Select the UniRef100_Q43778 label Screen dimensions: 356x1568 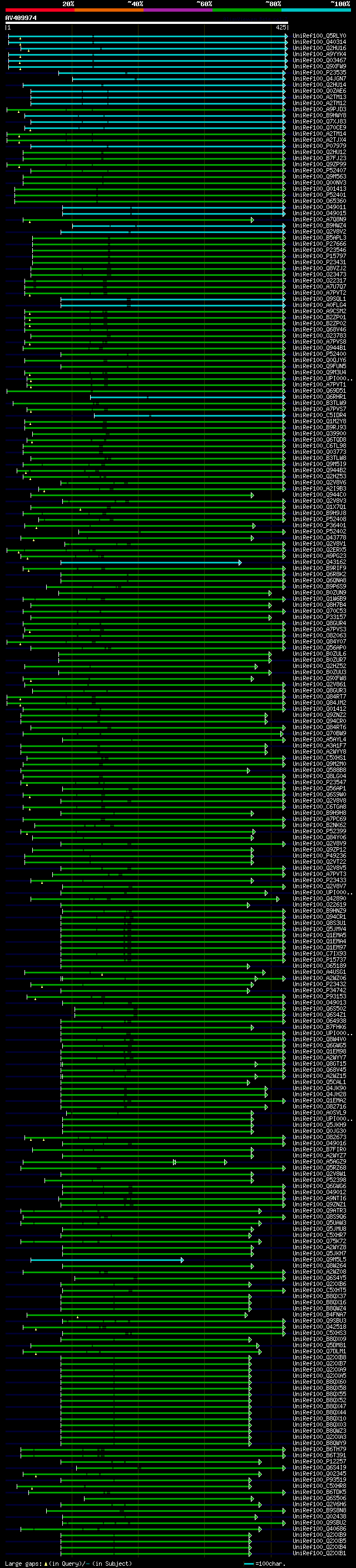coord(319,538)
